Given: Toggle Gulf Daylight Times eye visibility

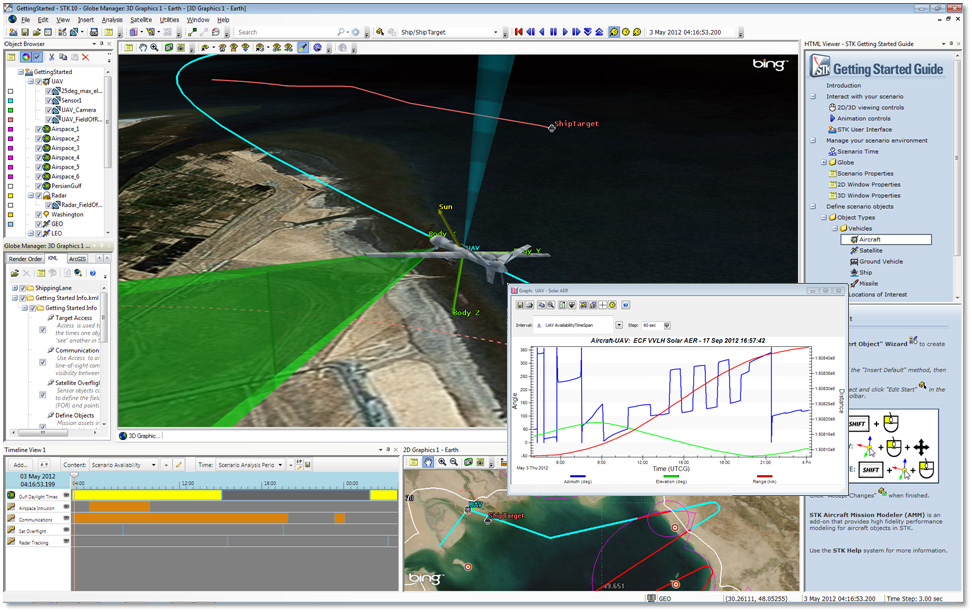Looking at the screenshot, I should pyautogui.click(x=66, y=495).
